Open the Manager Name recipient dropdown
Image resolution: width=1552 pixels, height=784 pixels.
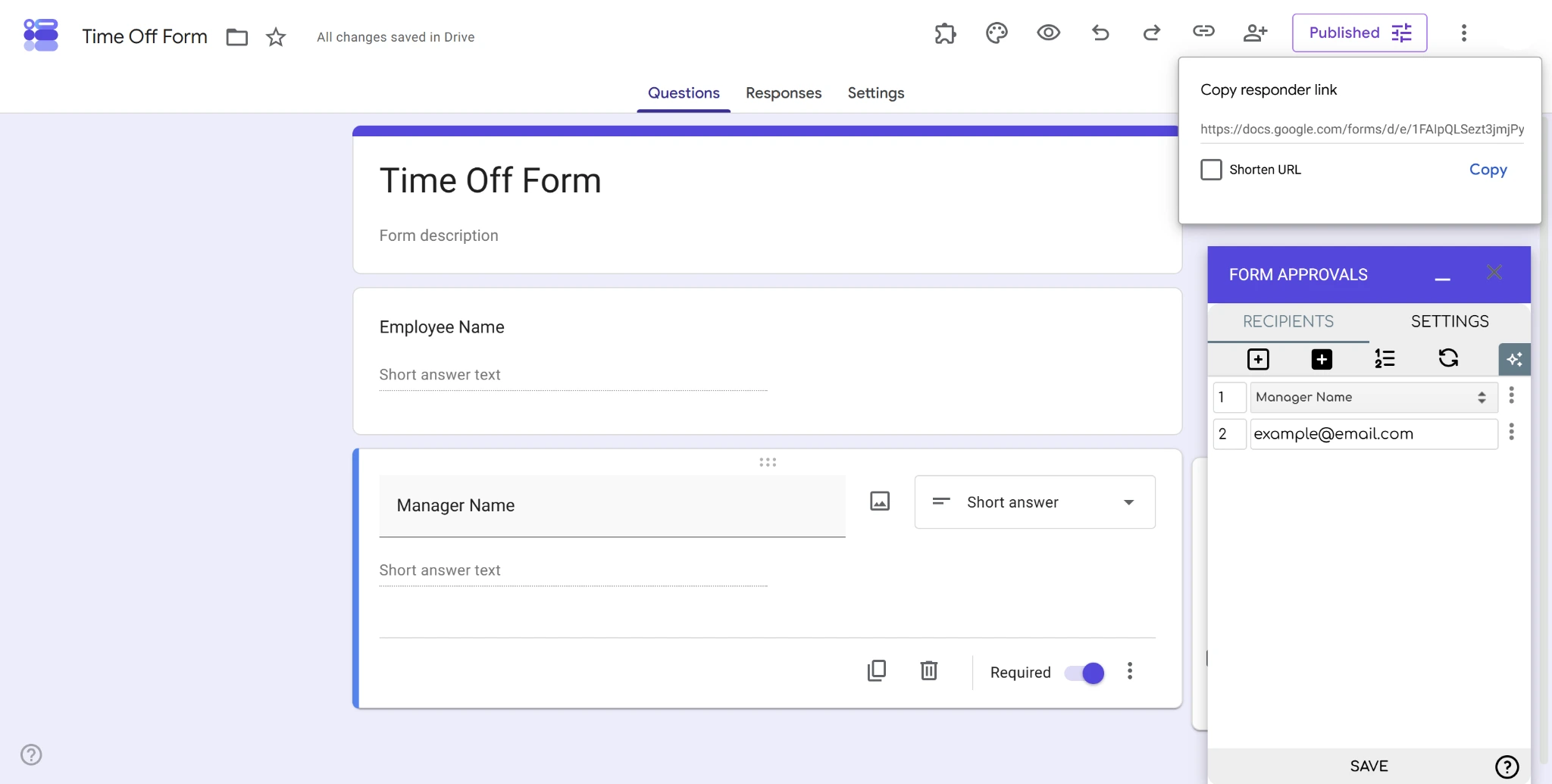[1373, 398]
